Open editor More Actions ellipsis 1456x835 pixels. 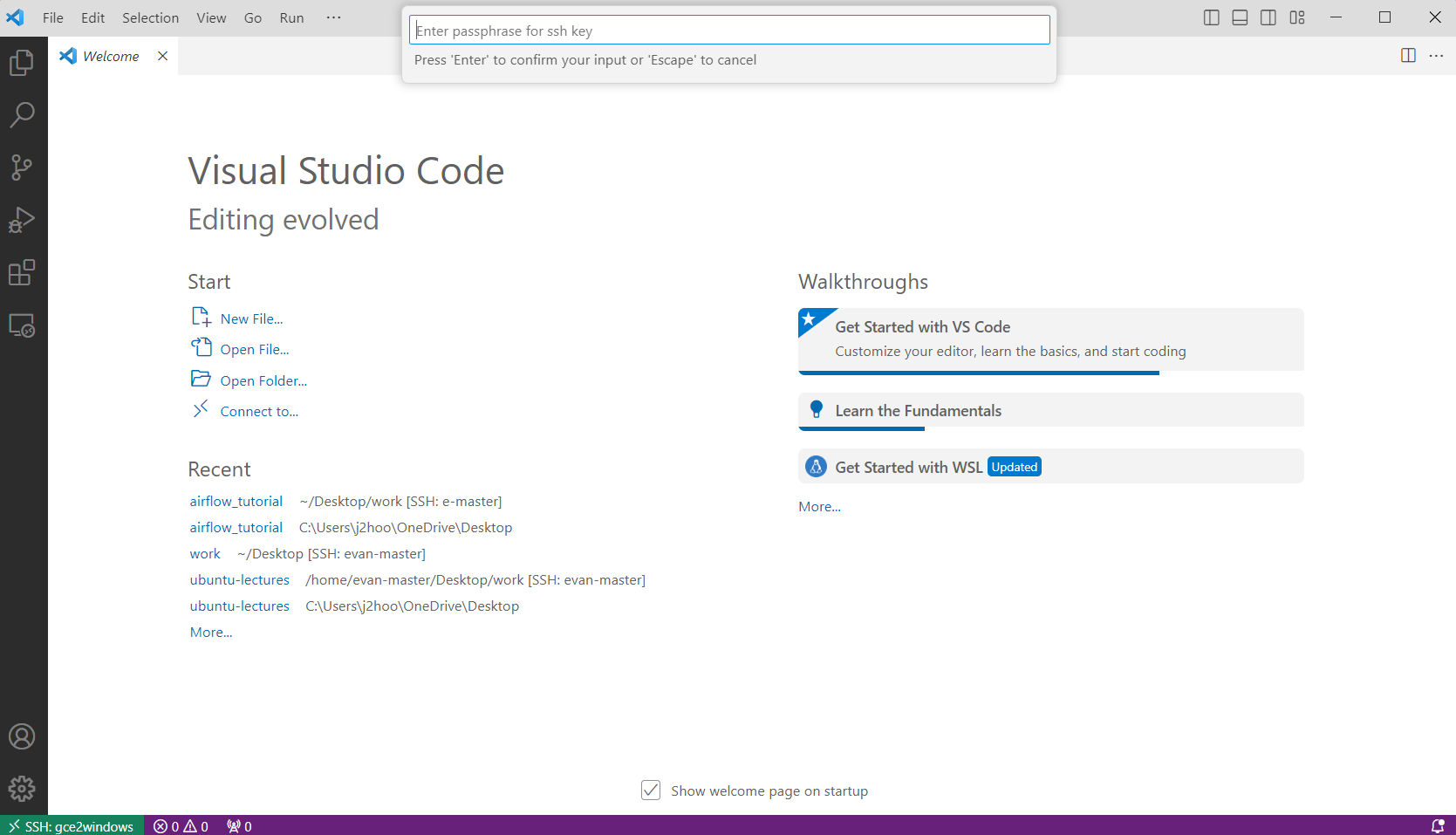(x=1436, y=55)
